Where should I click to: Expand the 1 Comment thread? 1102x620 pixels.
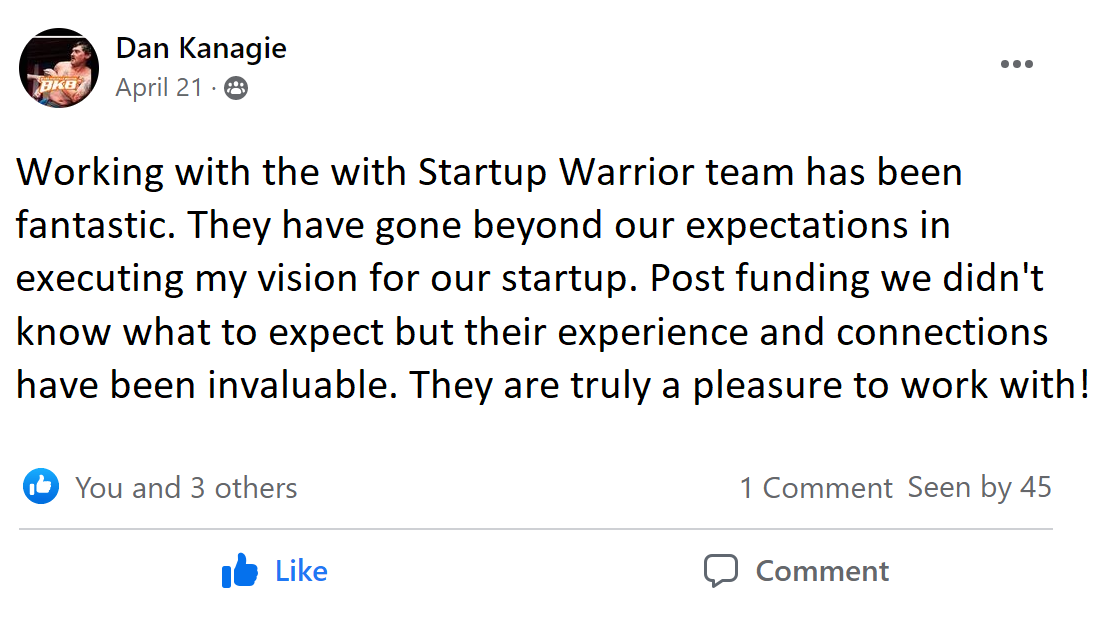[x=815, y=488]
